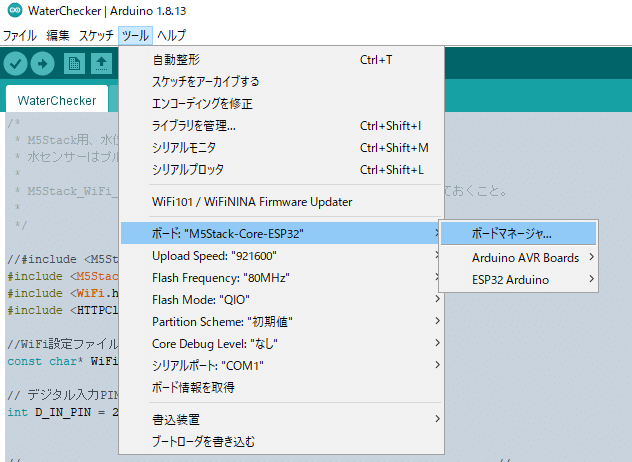Expand the 書込装置 submenu

click(281, 419)
